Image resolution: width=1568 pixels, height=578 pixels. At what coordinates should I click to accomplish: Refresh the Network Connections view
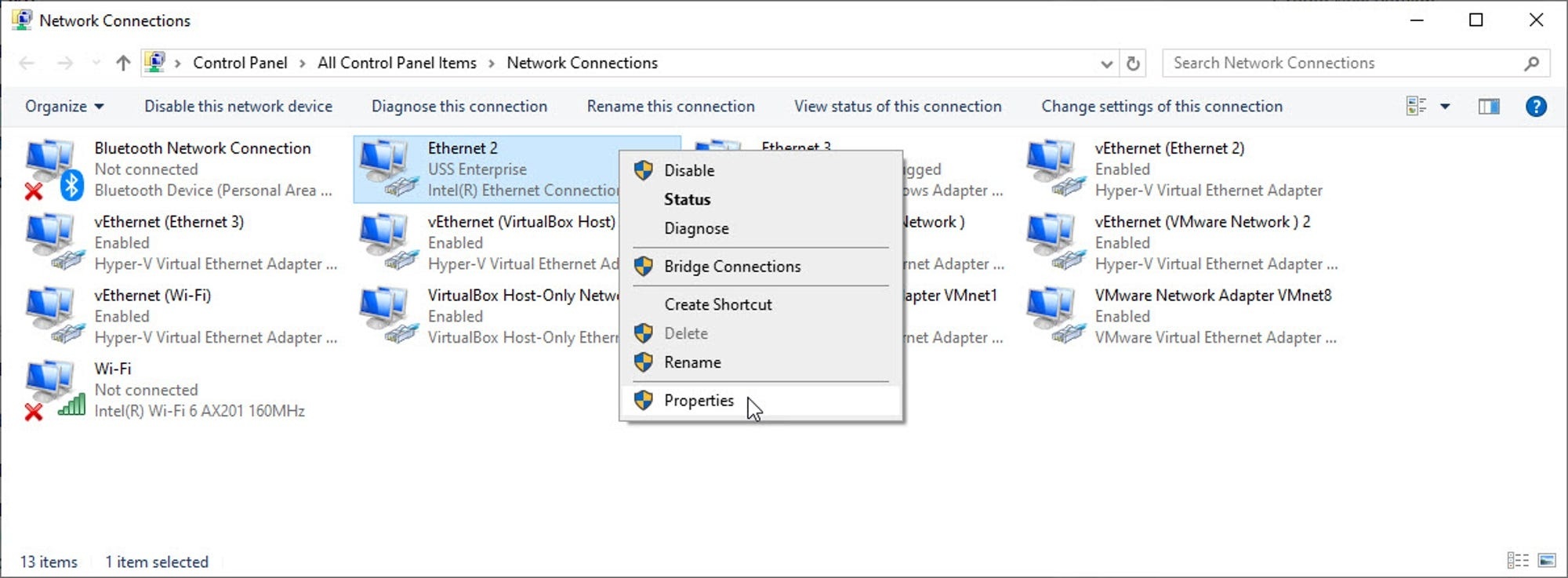tap(1133, 64)
